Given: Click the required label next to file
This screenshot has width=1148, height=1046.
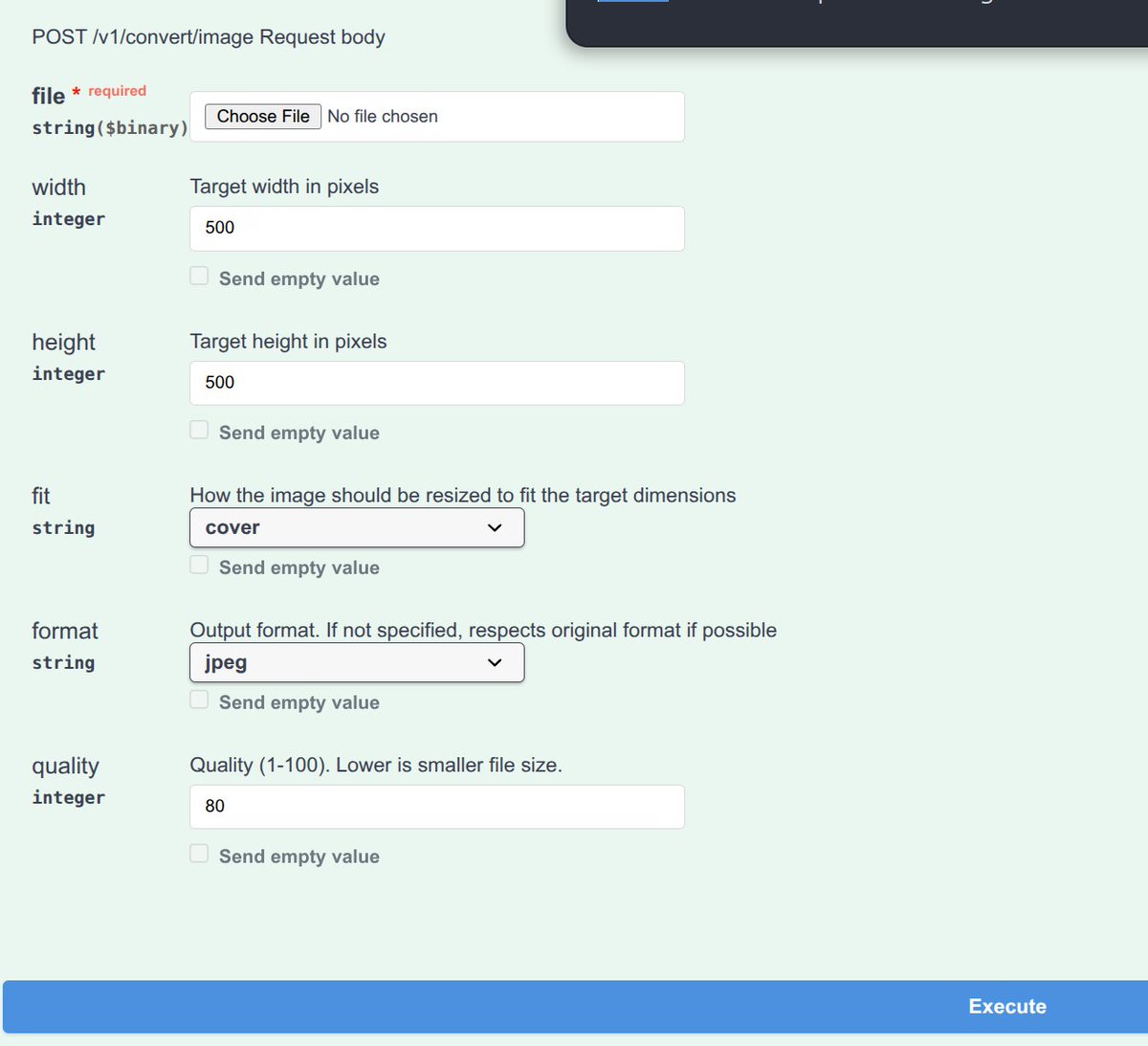Looking at the screenshot, I should 117,90.
